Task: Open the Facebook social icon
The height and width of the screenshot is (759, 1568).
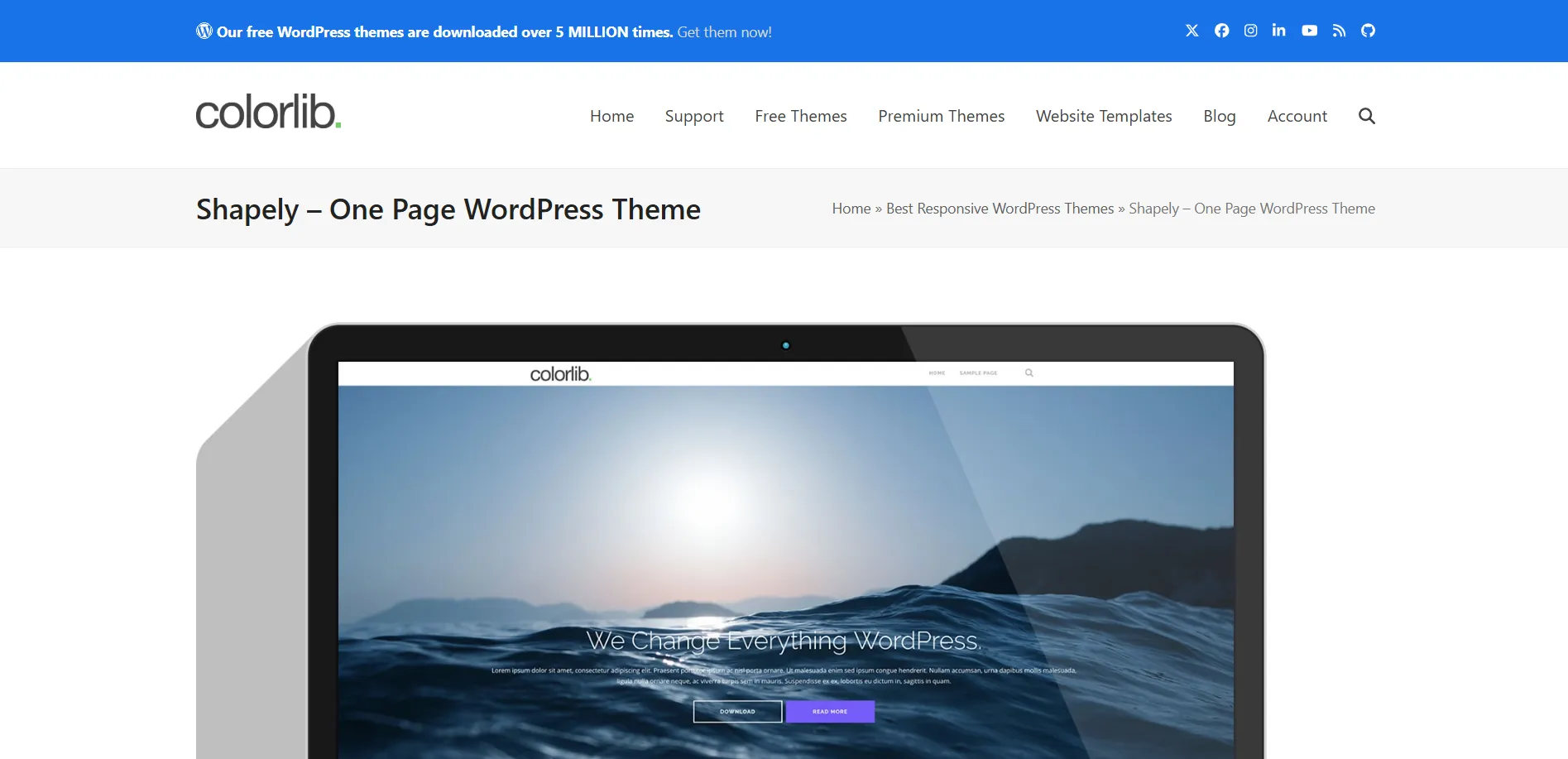Action: tap(1221, 31)
